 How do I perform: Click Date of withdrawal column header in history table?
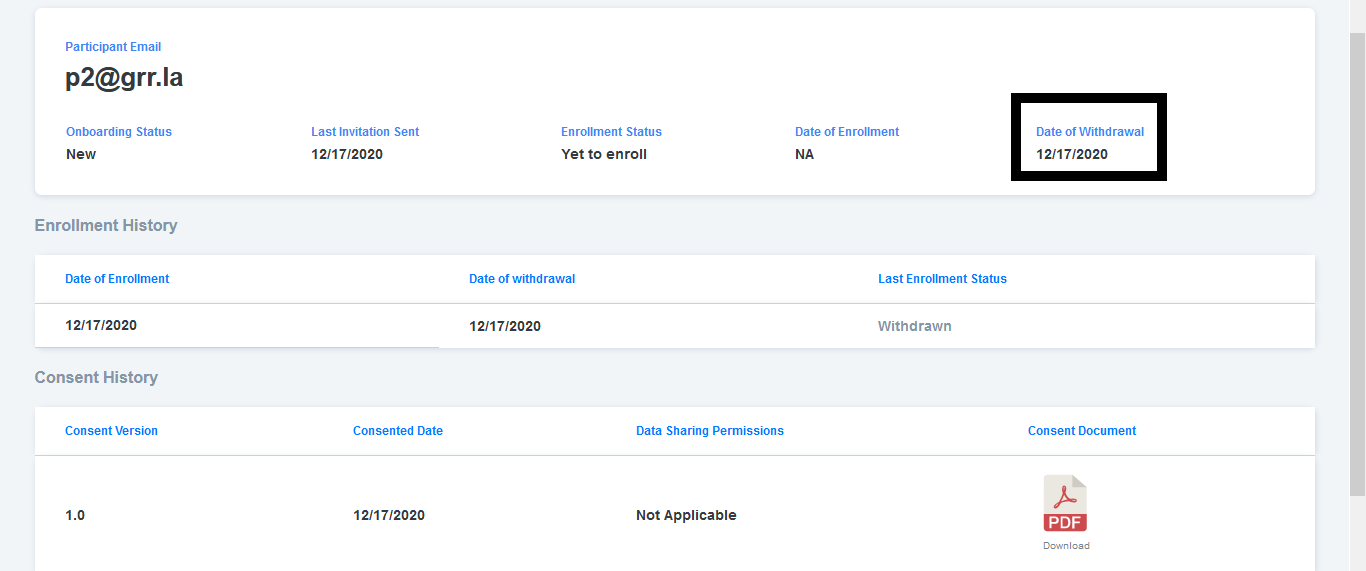click(x=522, y=279)
